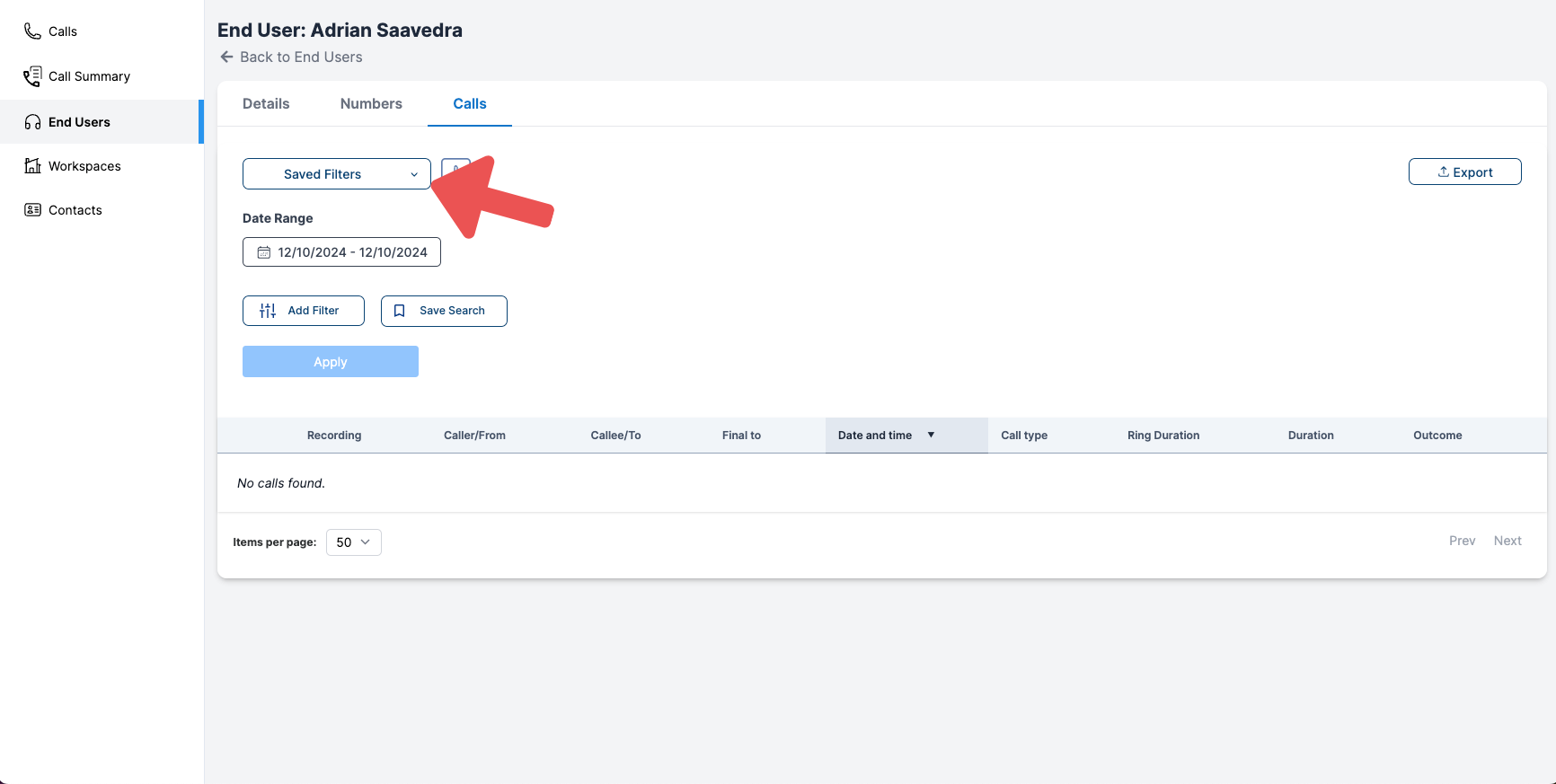Click the No calls found message
1556x784 pixels.
click(281, 483)
